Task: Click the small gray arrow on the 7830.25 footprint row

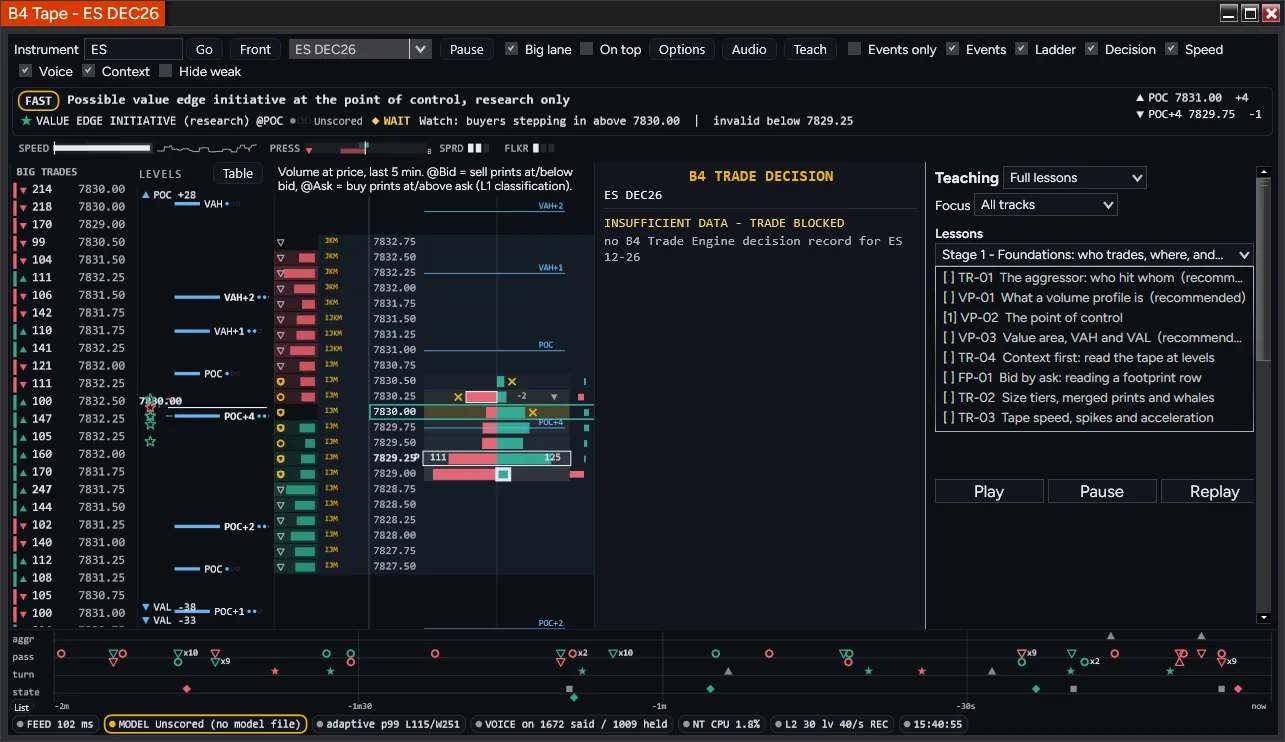Action: point(554,397)
